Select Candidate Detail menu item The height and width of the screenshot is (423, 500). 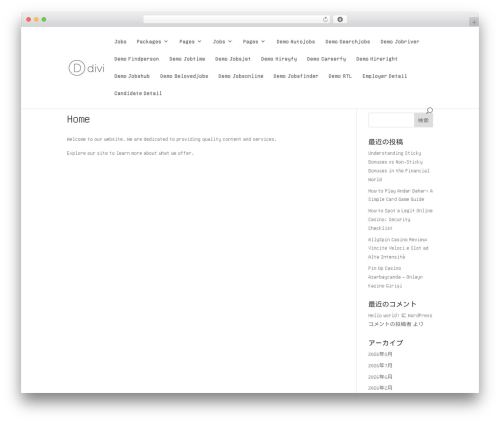click(138, 93)
